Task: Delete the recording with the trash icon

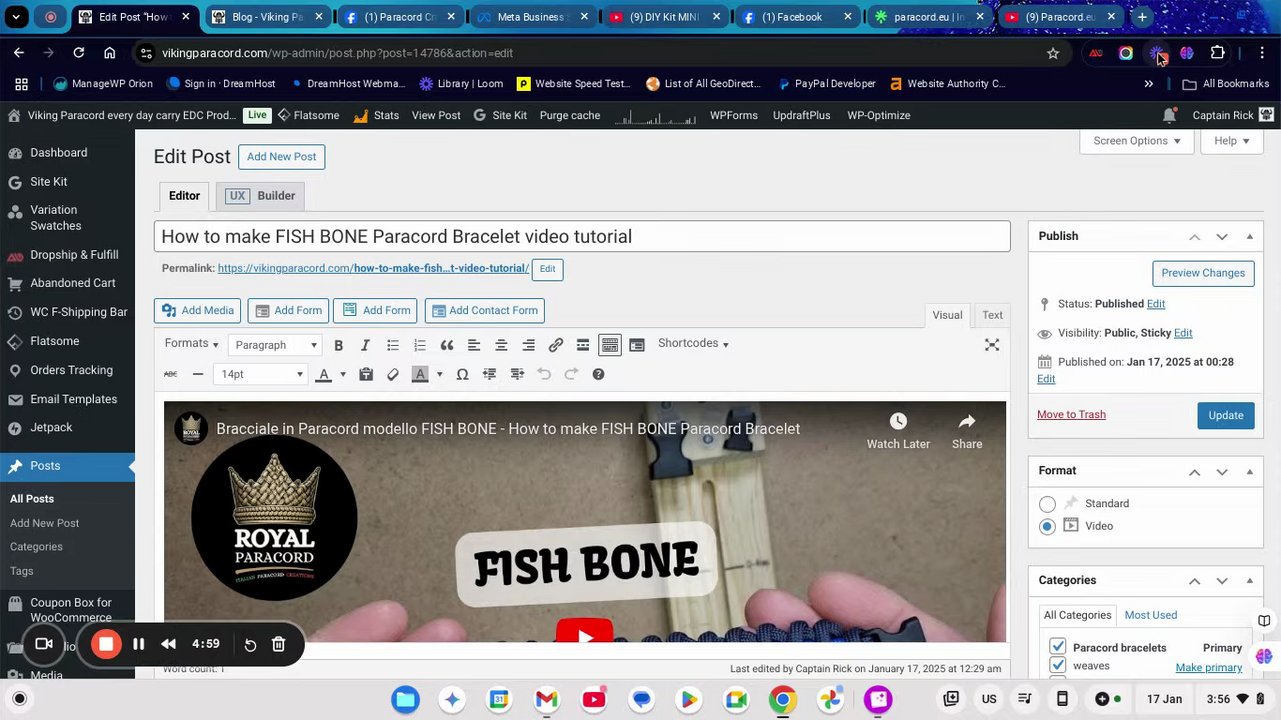Action: click(x=279, y=645)
